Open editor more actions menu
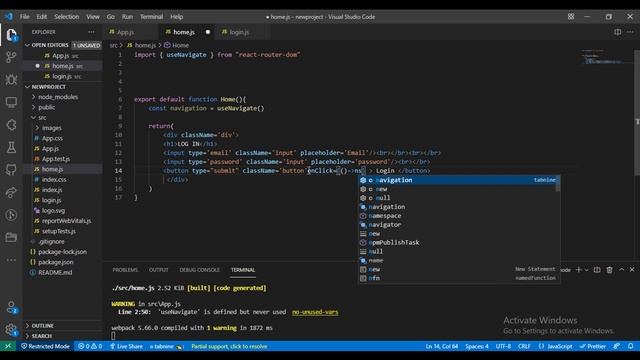 [x=630, y=32]
